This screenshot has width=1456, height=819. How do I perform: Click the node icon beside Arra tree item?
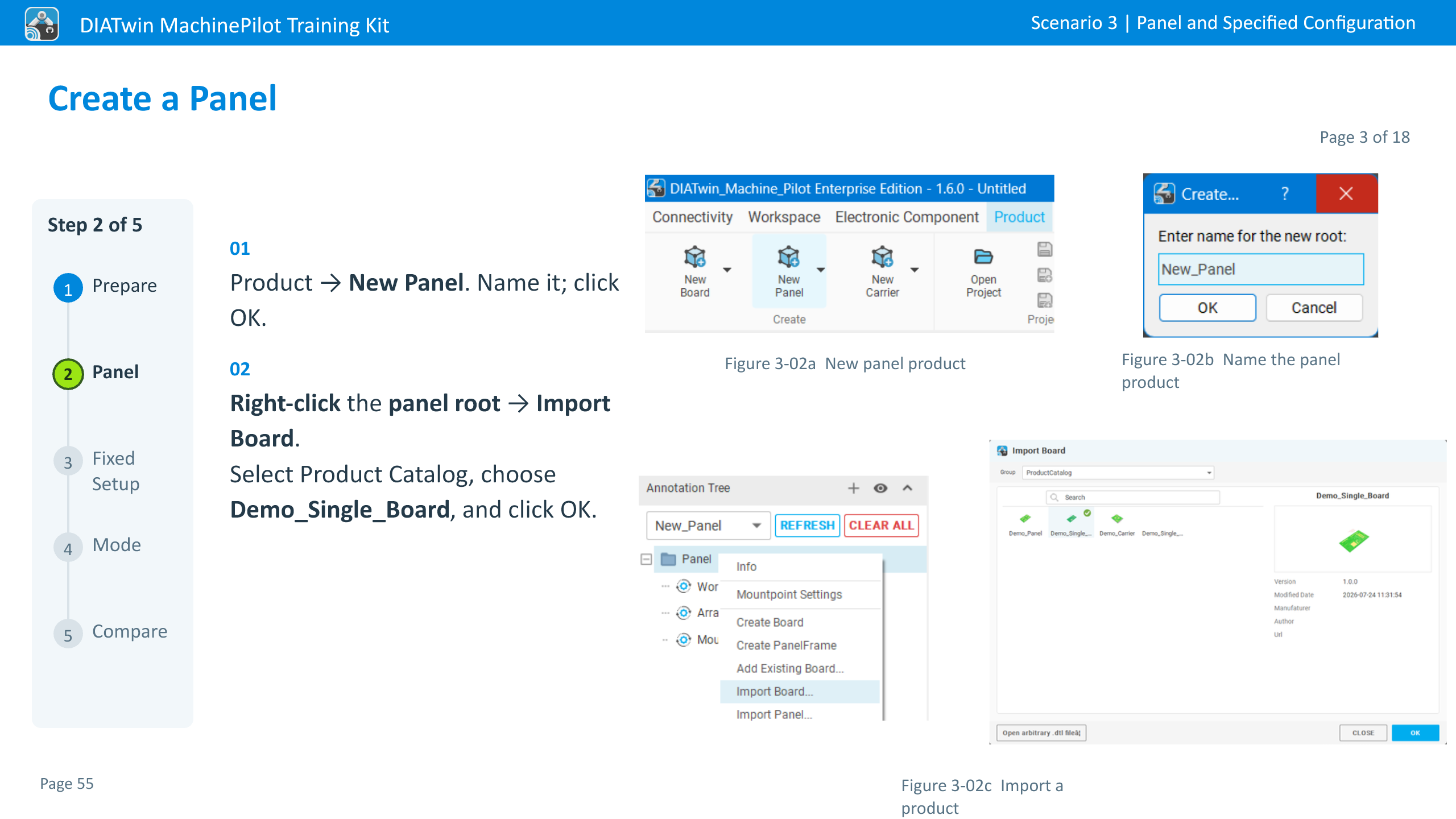tap(684, 613)
